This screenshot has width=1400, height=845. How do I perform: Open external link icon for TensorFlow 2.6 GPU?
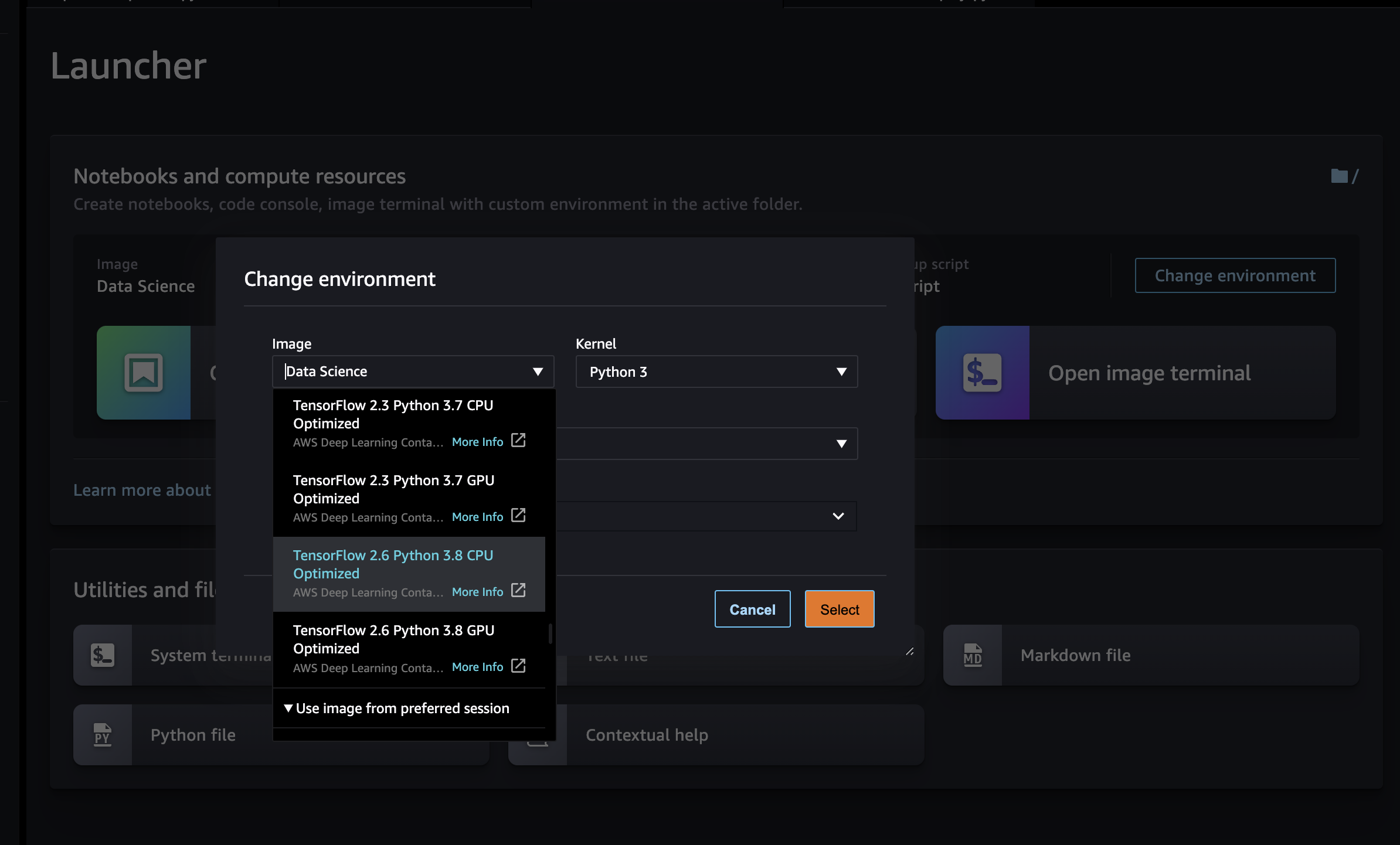518,666
